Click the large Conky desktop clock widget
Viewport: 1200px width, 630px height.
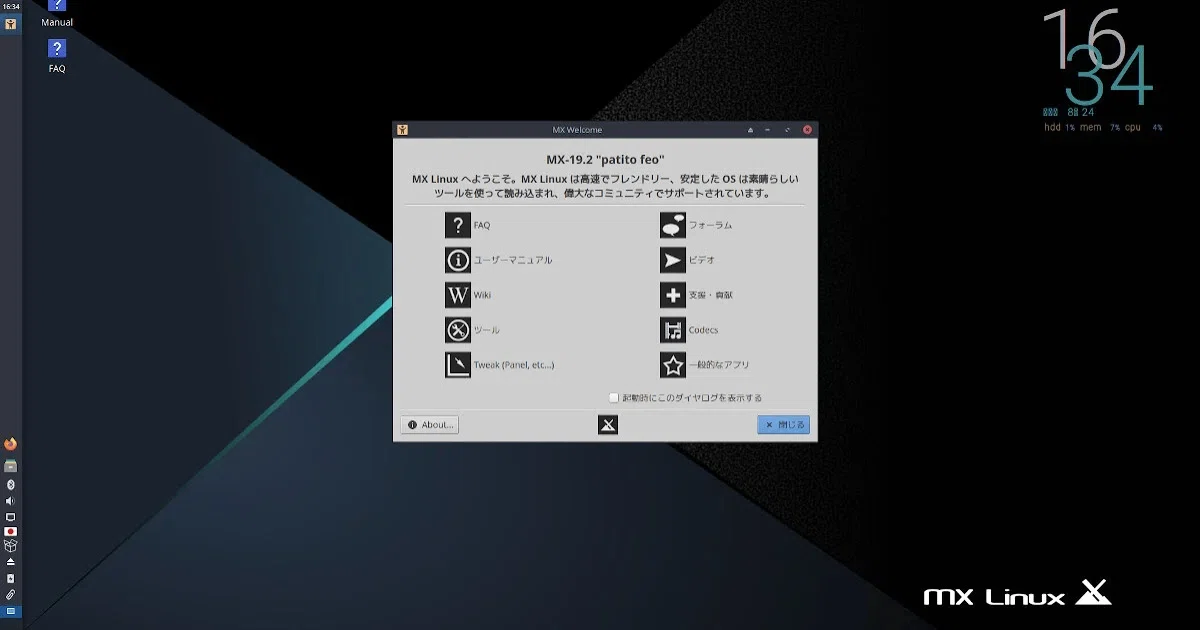(x=1098, y=58)
